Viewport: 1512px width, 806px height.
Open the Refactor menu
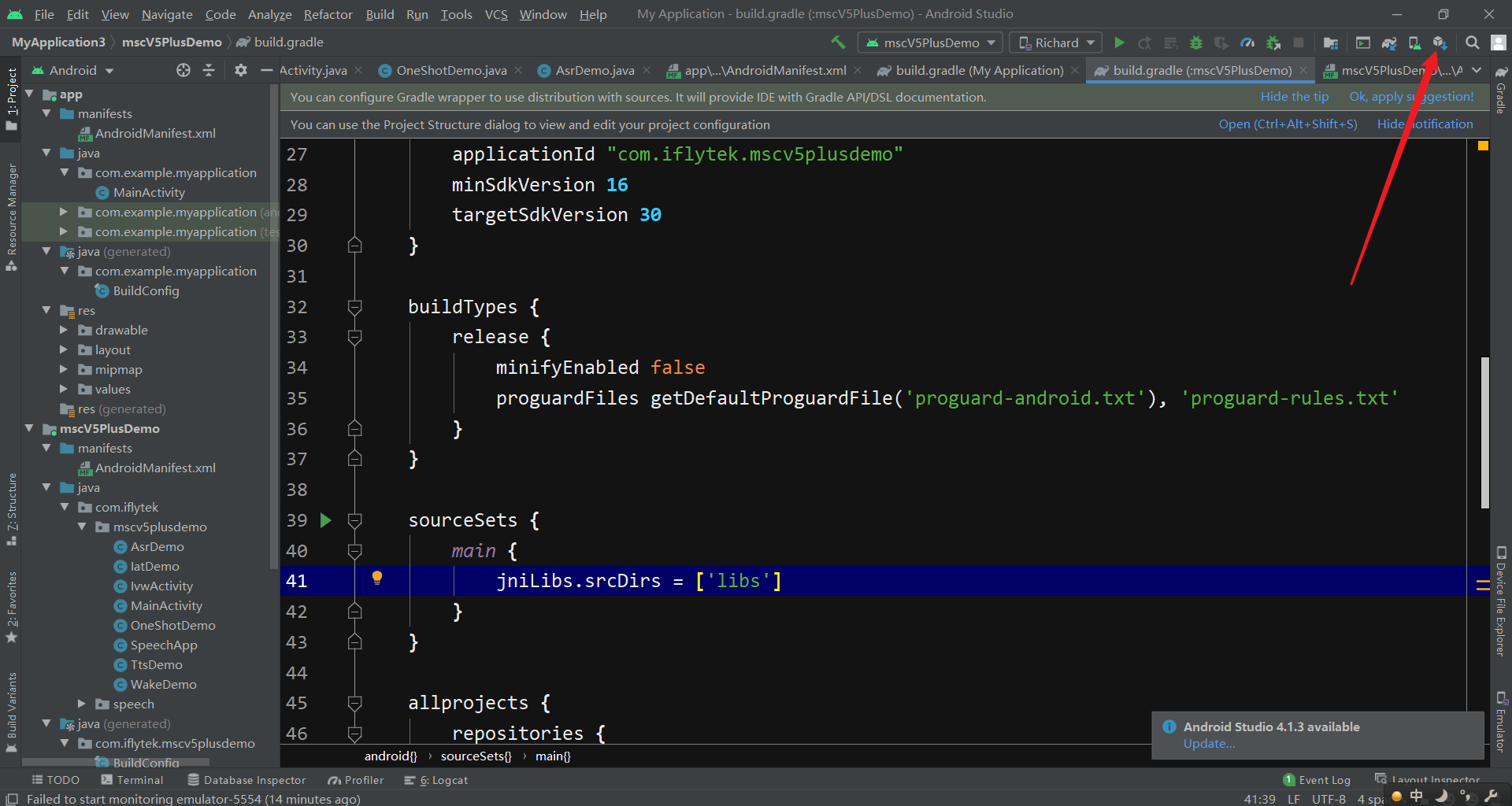pos(328,14)
